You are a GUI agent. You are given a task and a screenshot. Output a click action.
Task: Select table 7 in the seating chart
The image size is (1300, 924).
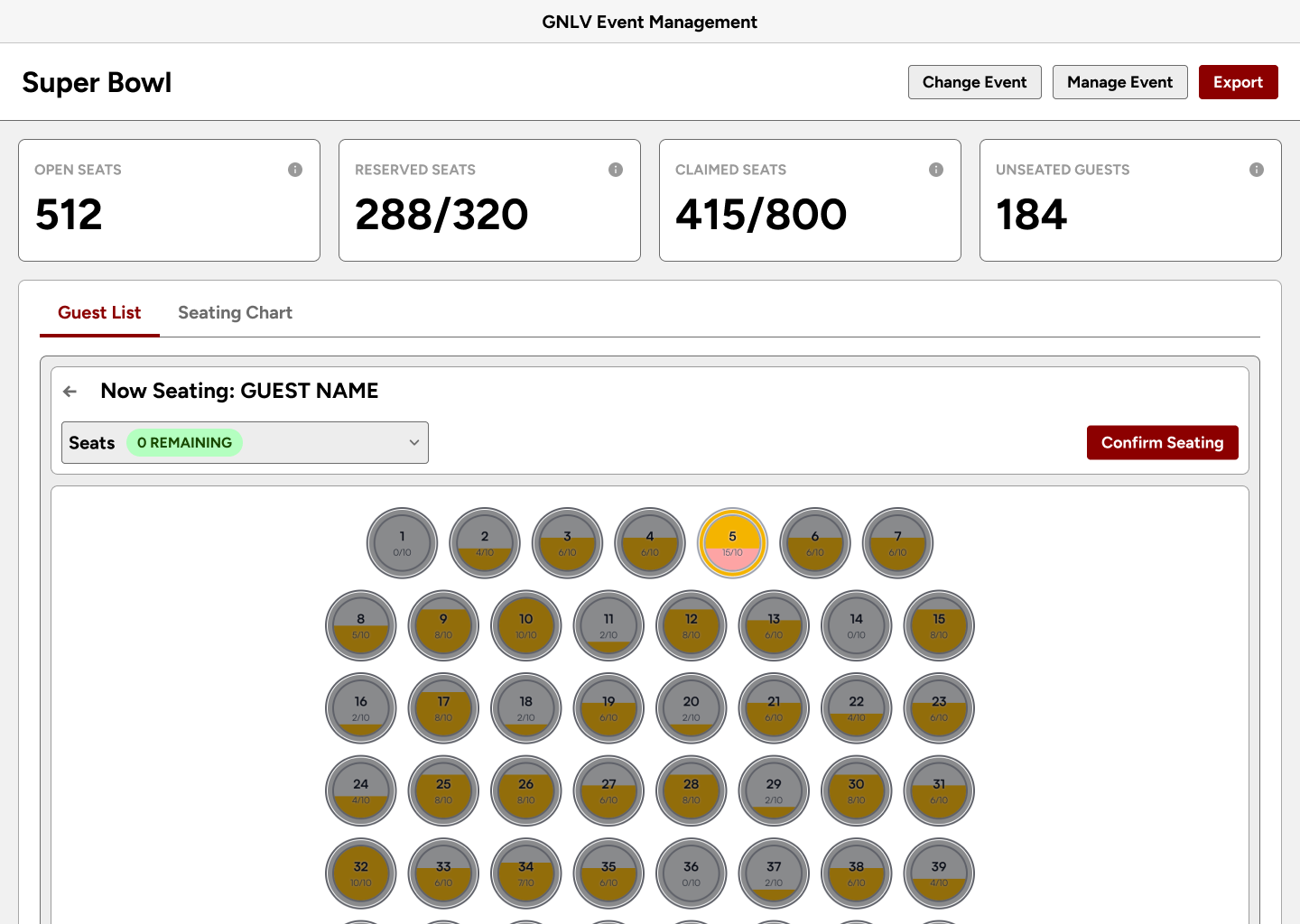(898, 543)
